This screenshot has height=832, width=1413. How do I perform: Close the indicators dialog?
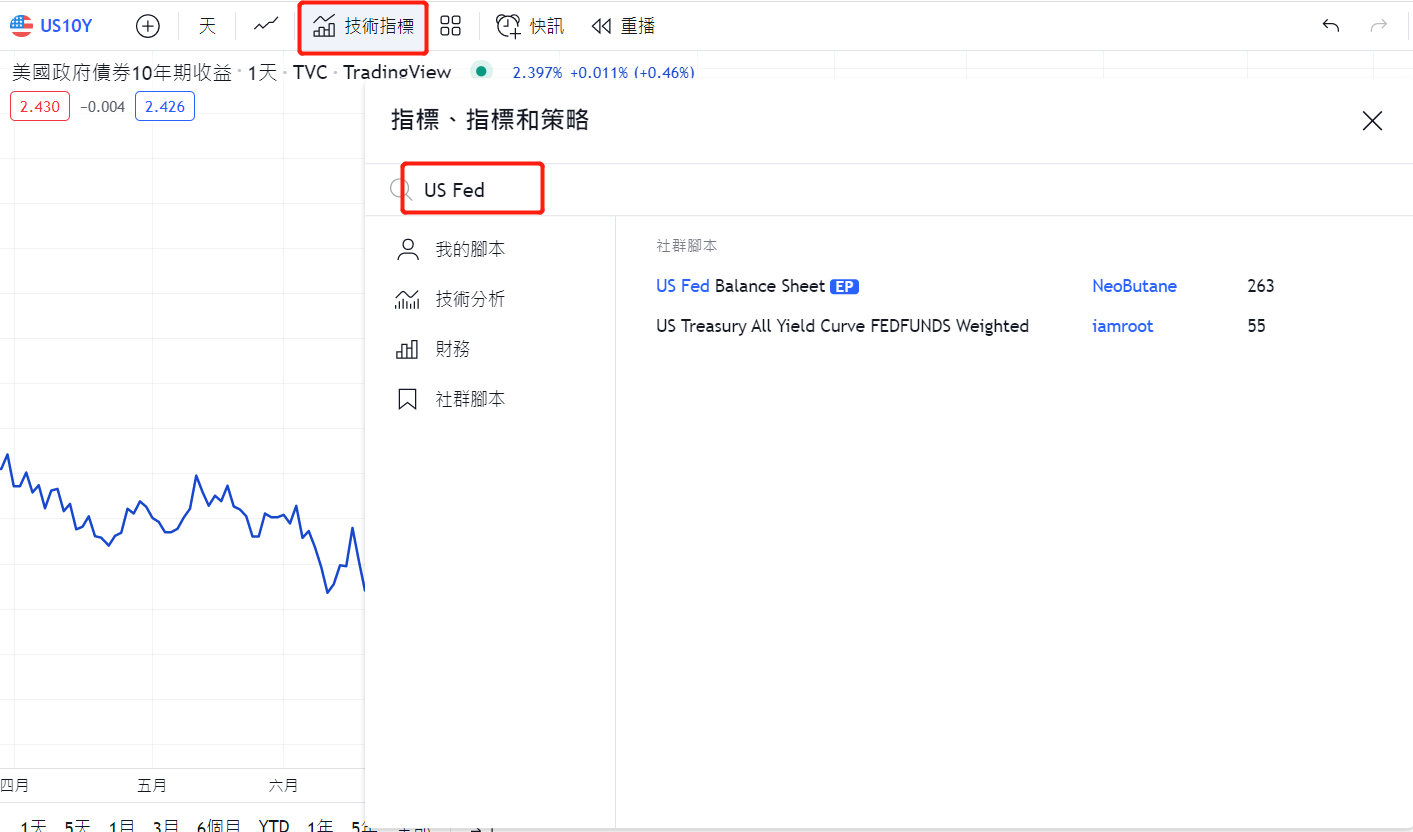pyautogui.click(x=1372, y=121)
